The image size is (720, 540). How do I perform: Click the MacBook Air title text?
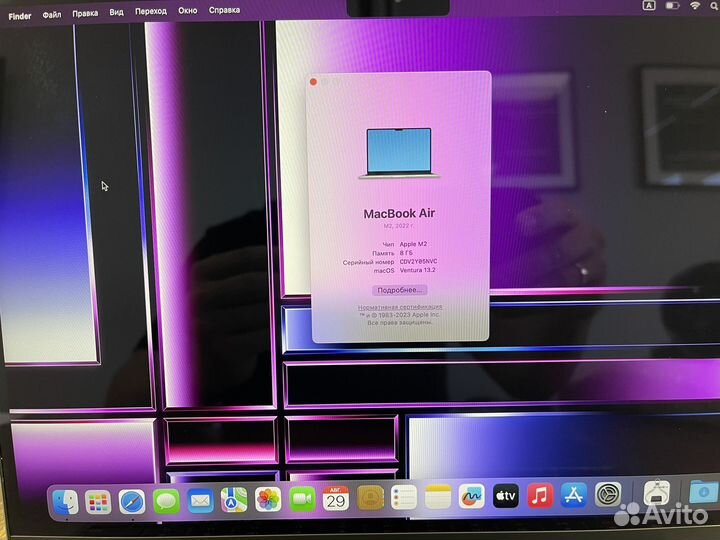pyautogui.click(x=399, y=214)
